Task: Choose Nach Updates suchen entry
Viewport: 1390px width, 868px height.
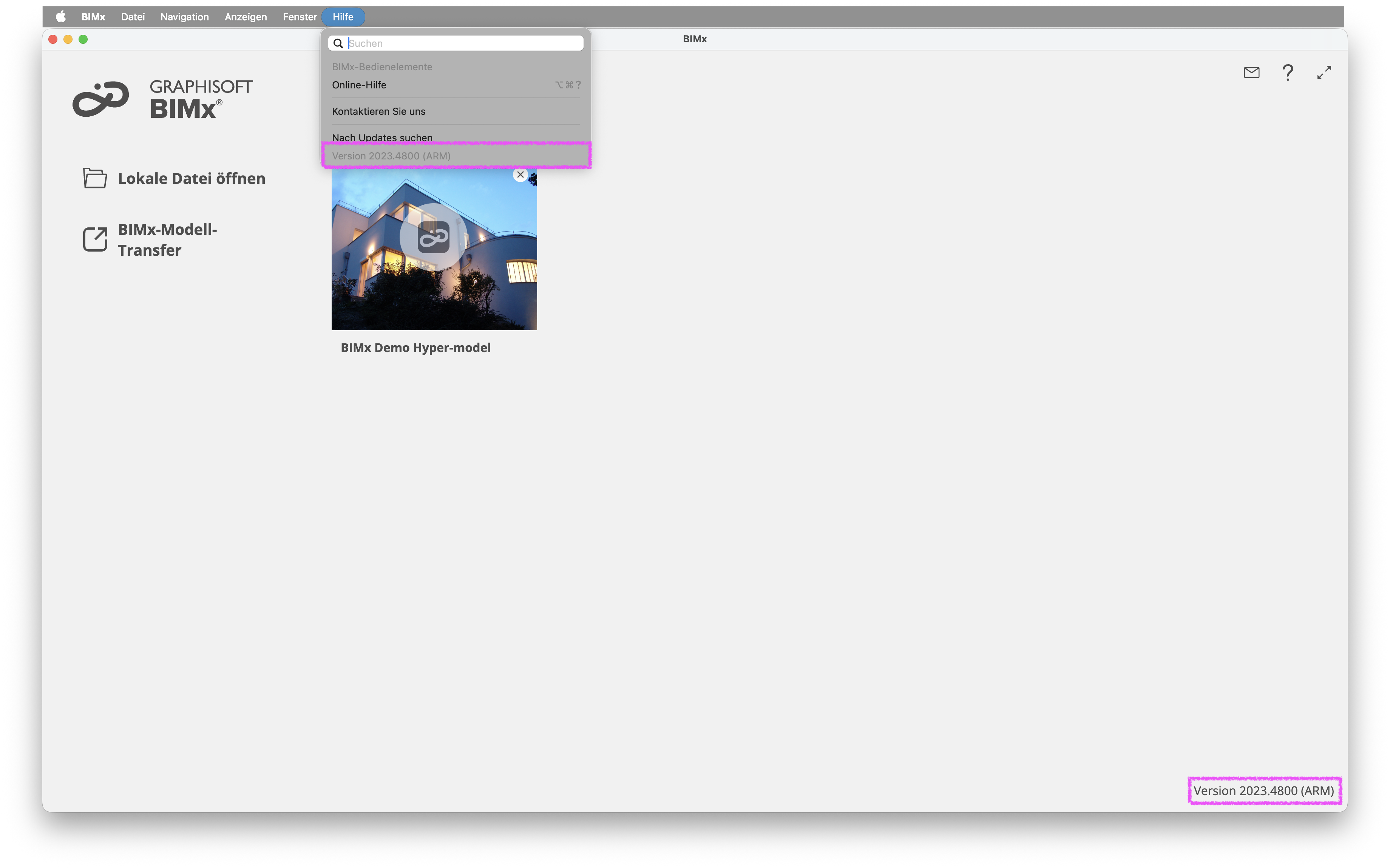Action: (456, 138)
